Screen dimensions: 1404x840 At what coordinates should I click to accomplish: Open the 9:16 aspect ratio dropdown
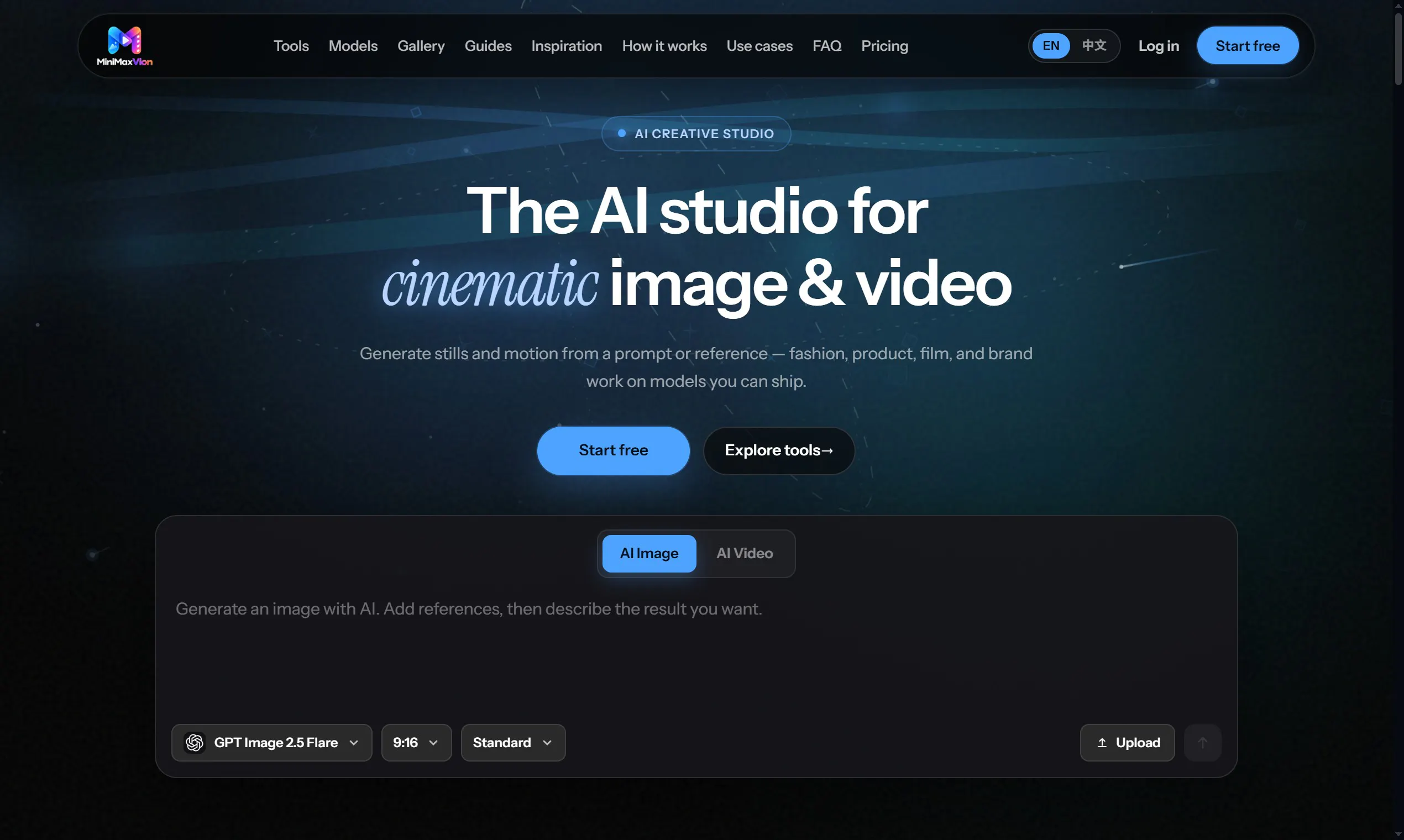(416, 742)
